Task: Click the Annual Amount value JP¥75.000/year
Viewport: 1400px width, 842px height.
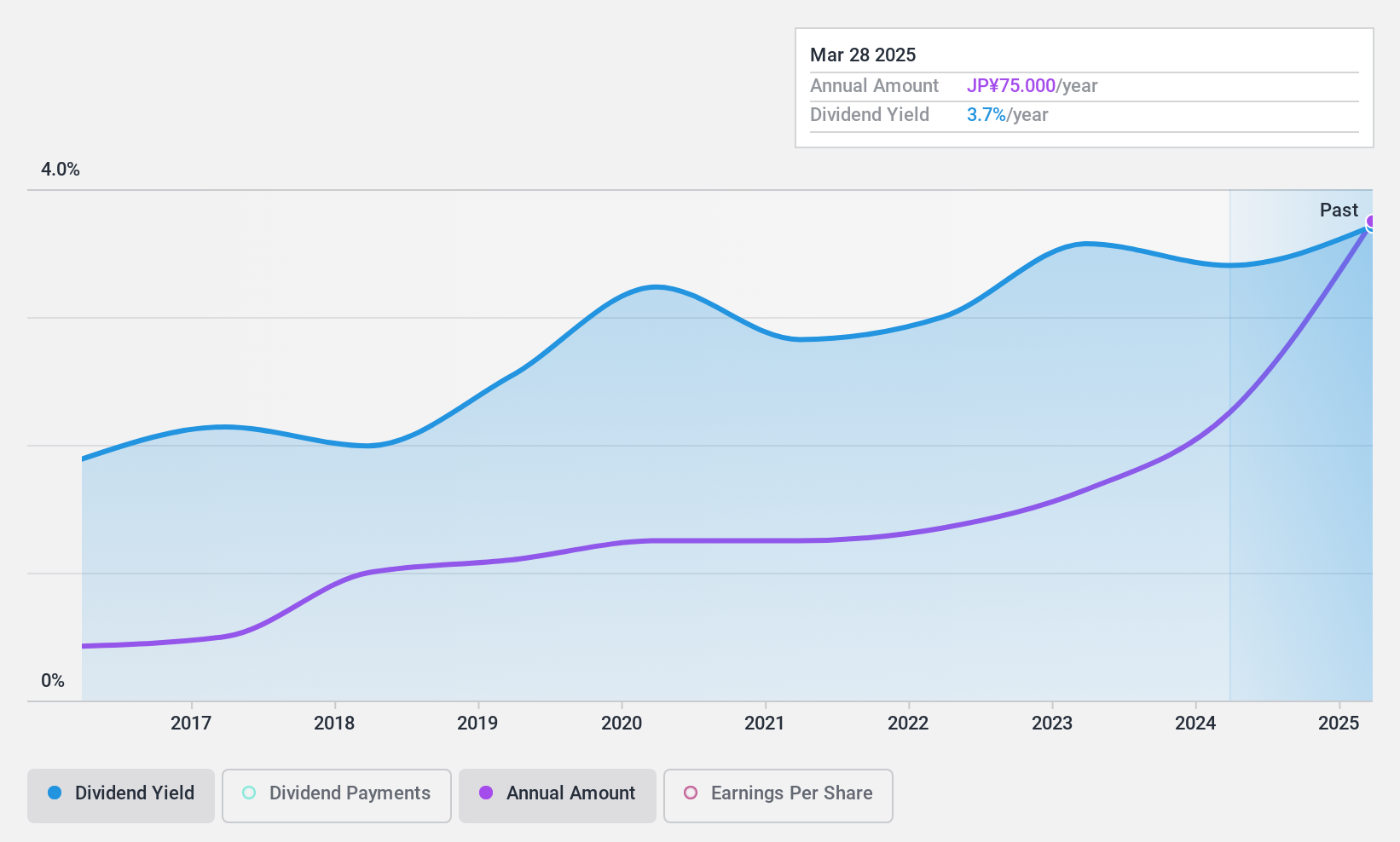Action: [x=1010, y=86]
